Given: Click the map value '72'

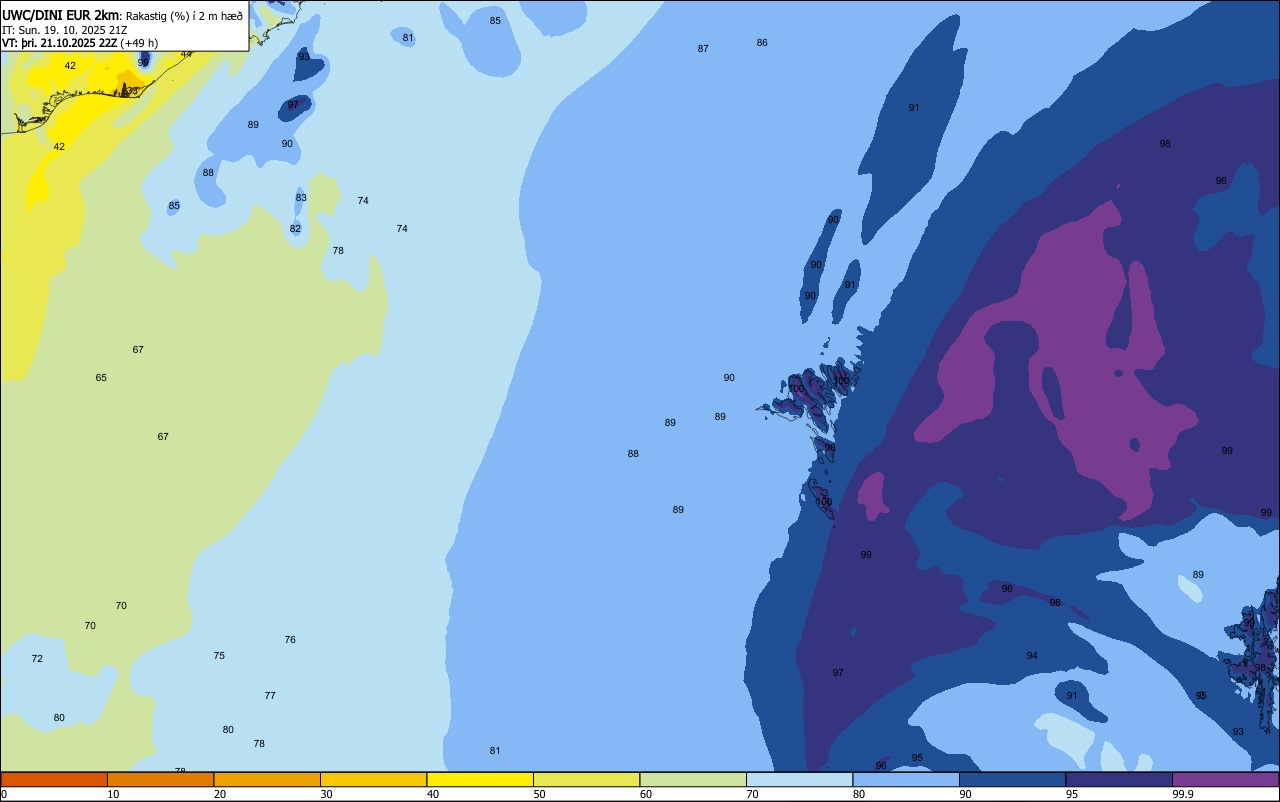Looking at the screenshot, I should point(37,659).
